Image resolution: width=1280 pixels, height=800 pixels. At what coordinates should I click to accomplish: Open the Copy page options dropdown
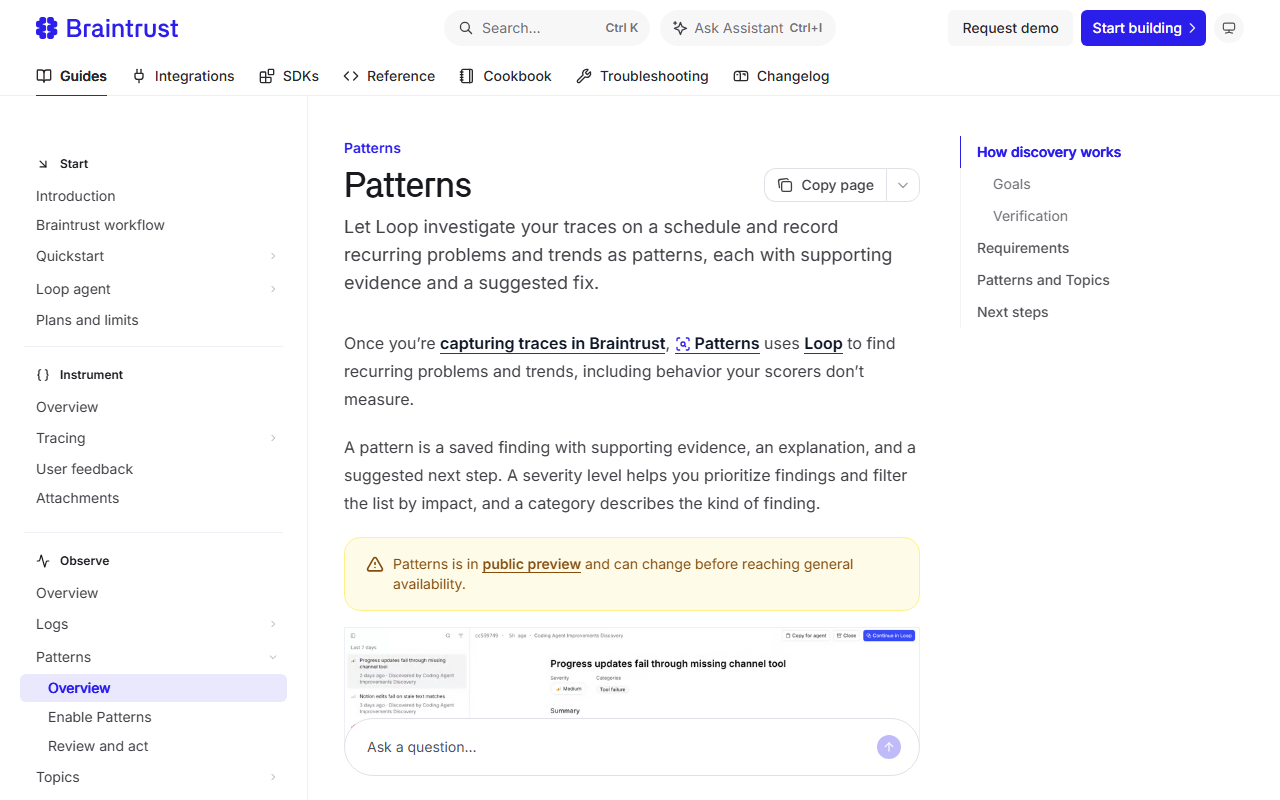click(903, 185)
